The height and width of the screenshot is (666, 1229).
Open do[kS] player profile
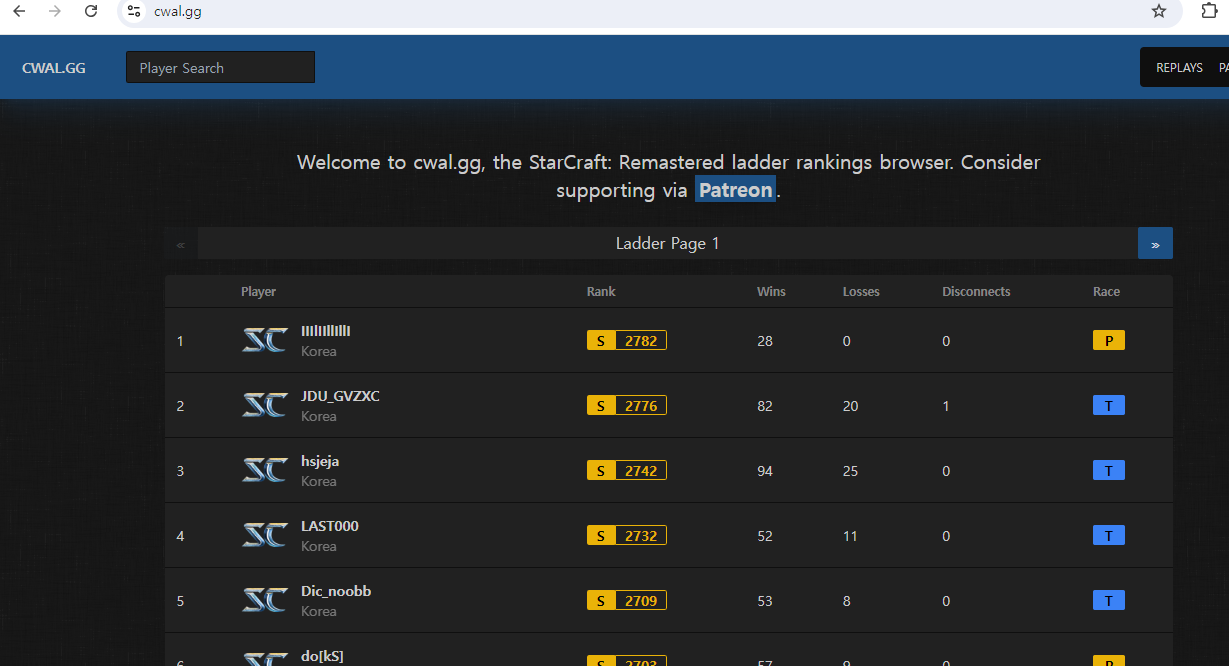tap(322, 656)
